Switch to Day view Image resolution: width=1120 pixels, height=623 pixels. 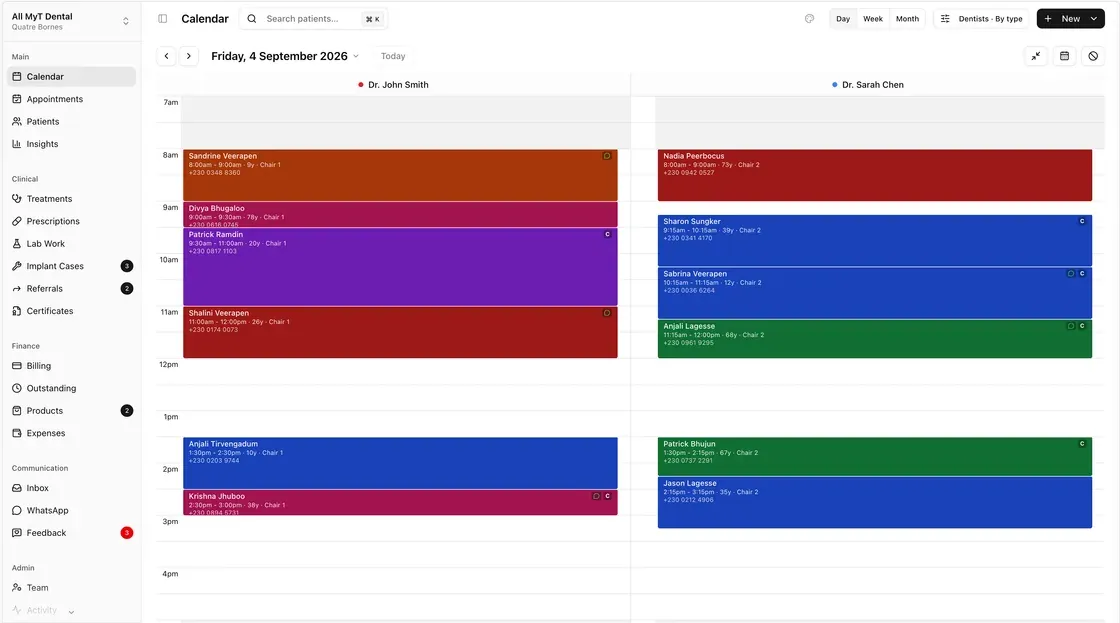point(843,19)
